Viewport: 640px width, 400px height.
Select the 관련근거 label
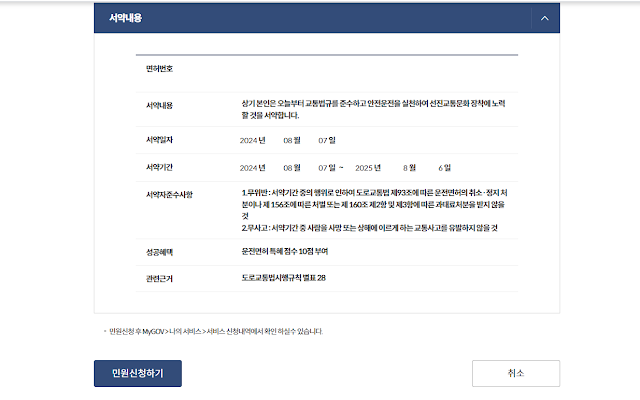click(160, 279)
